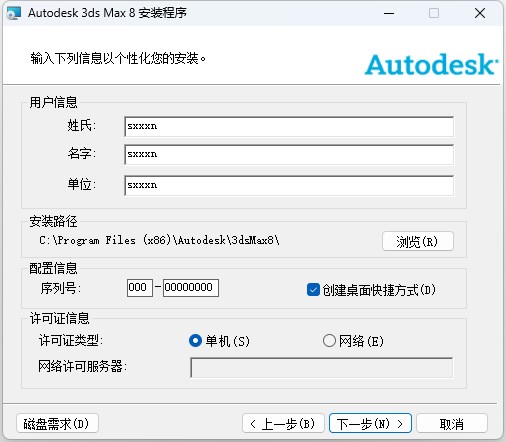Click the three-digit serial number prefix box
Screen dimensions: 506x442
coord(140,288)
